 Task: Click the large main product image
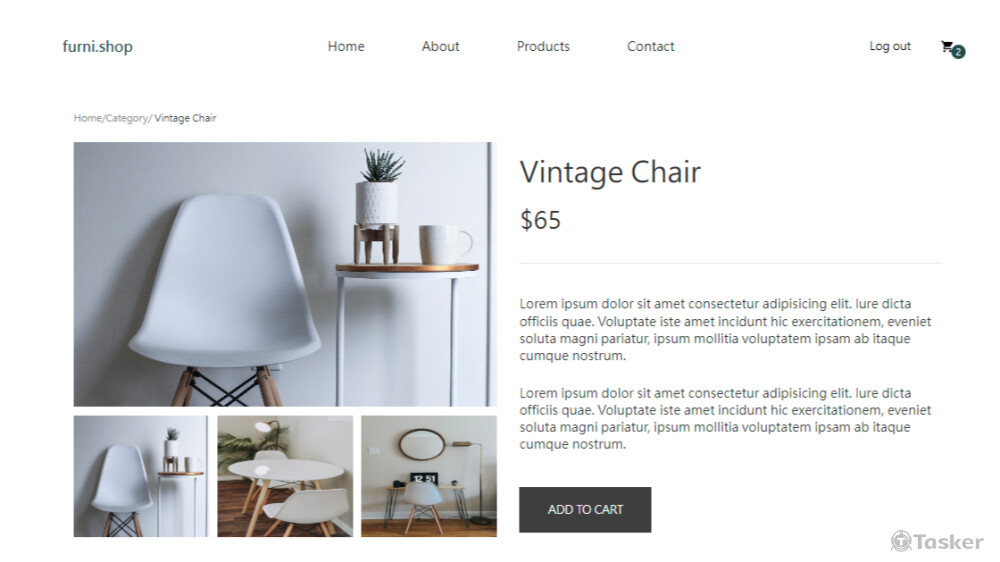285,274
